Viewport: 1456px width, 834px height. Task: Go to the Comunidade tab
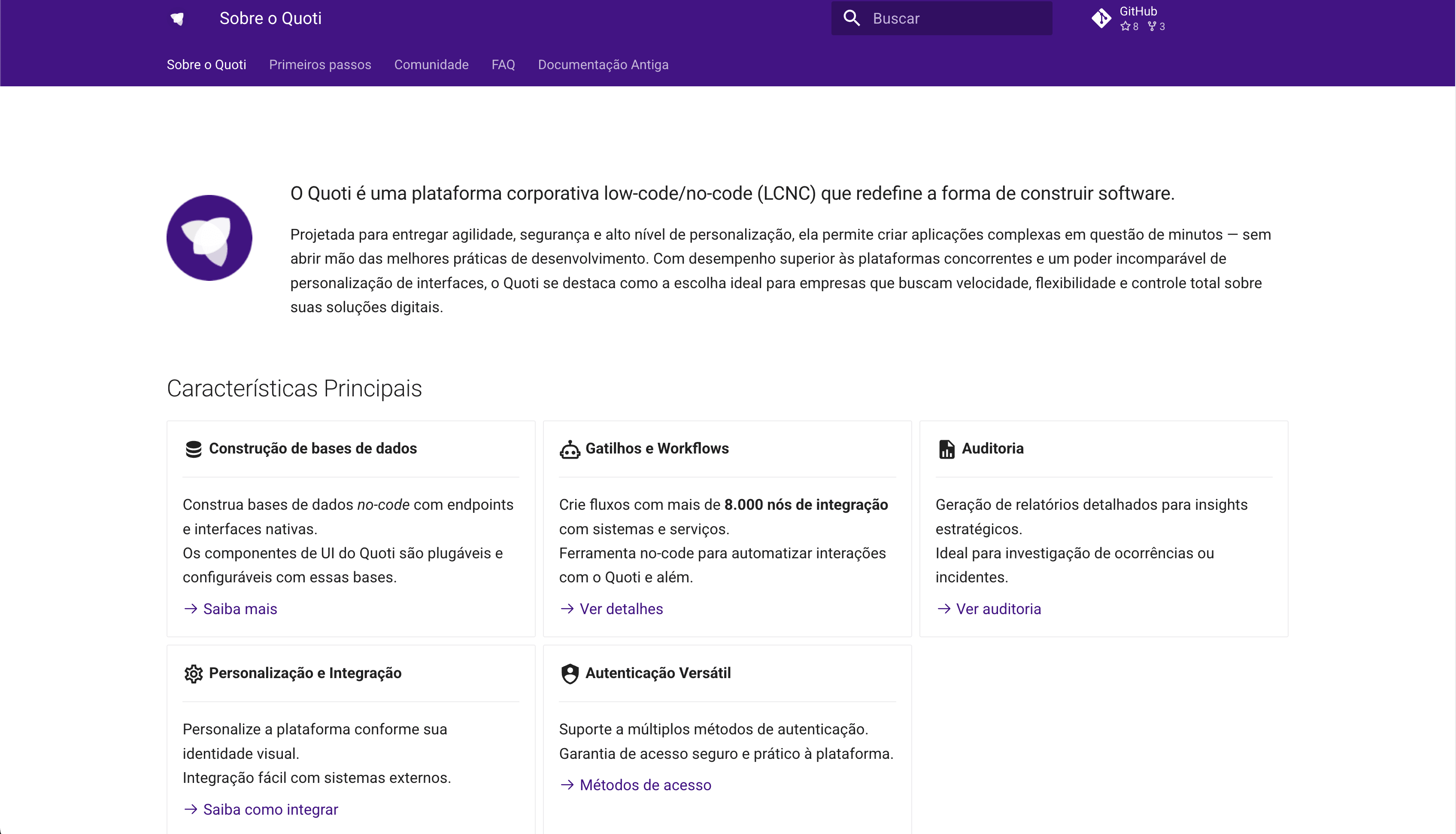point(431,65)
